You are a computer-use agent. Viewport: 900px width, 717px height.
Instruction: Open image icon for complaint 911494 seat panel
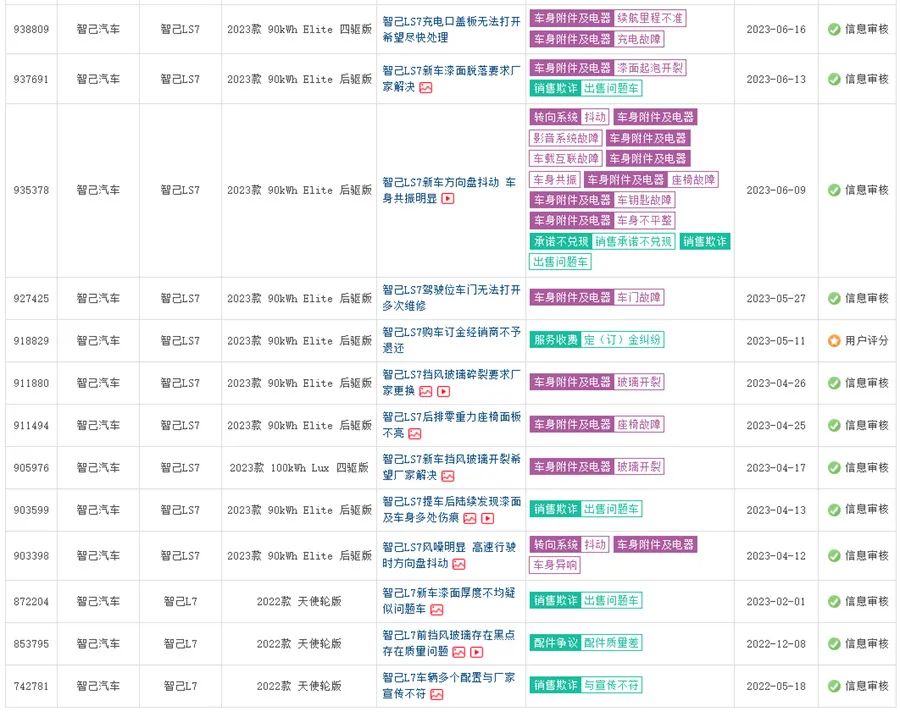414,434
